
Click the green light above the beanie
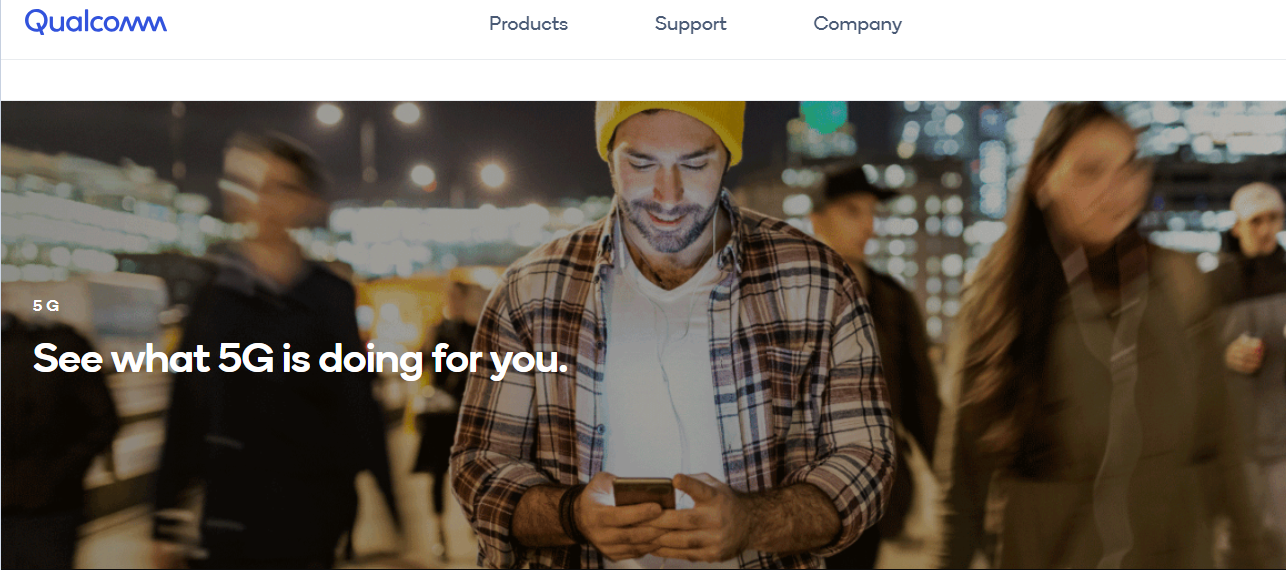pyautogui.click(x=824, y=116)
